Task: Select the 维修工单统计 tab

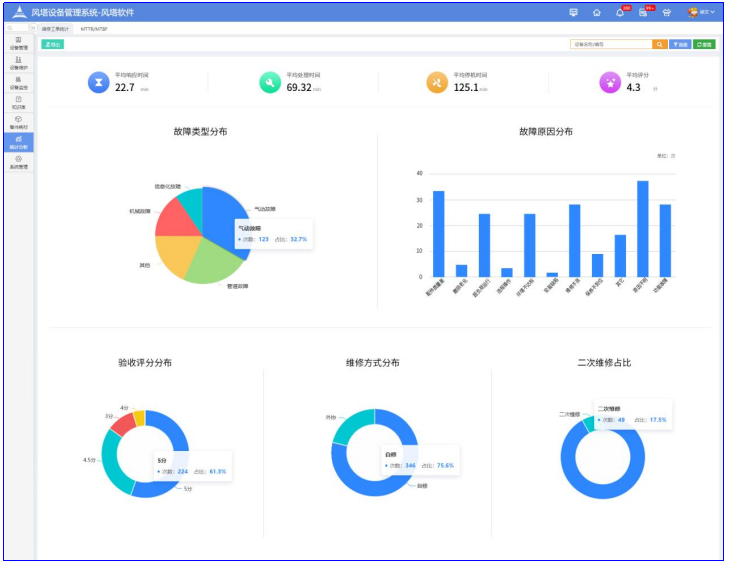Action: pos(56,29)
